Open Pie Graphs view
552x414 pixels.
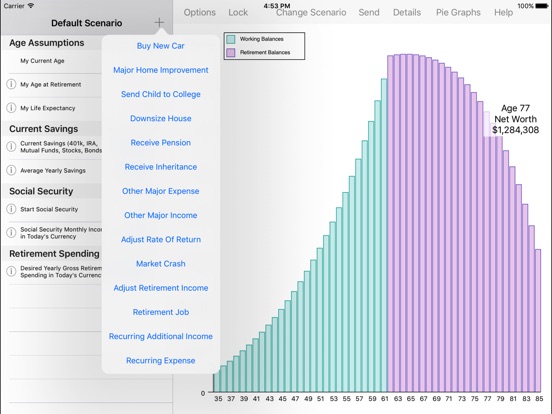pos(458,13)
